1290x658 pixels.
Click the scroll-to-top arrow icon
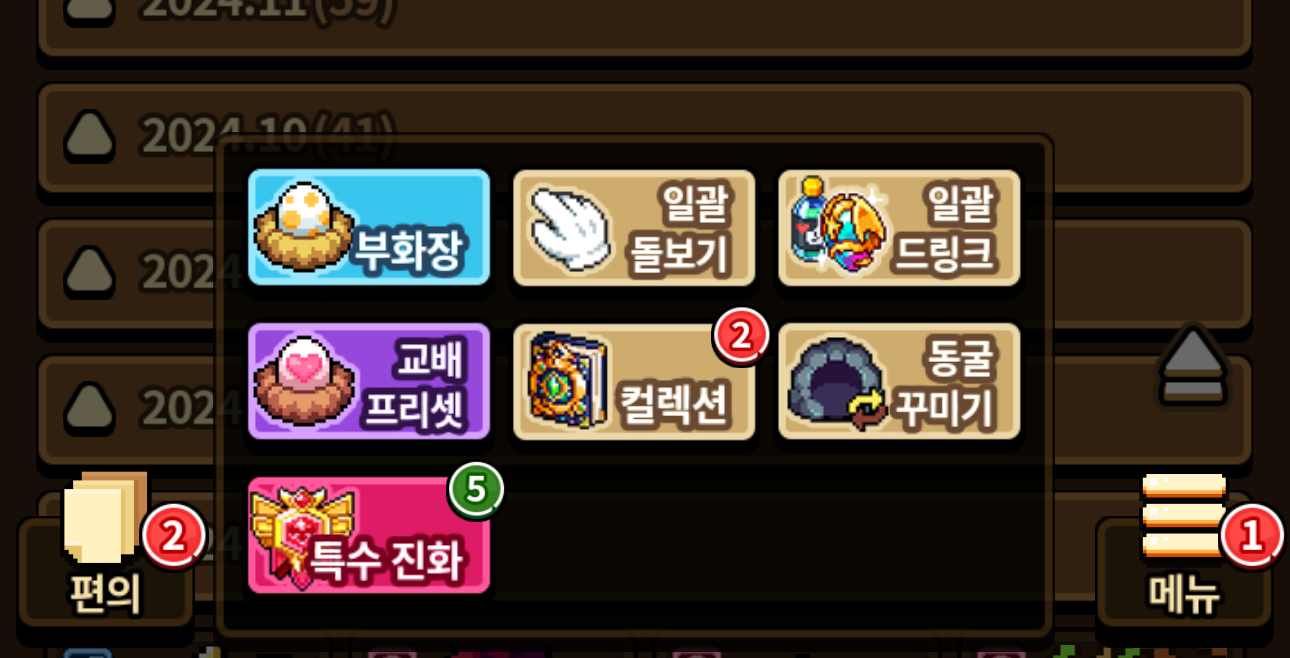(1193, 364)
